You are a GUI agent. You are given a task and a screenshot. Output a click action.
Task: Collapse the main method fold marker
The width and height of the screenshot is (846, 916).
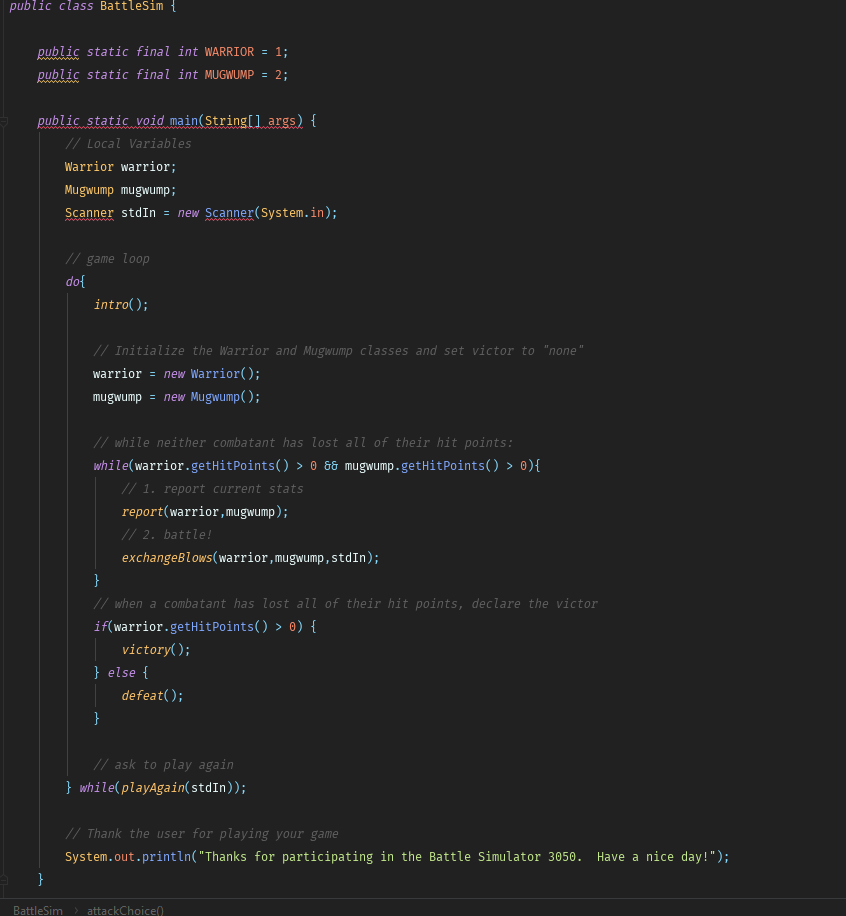tap(5, 120)
